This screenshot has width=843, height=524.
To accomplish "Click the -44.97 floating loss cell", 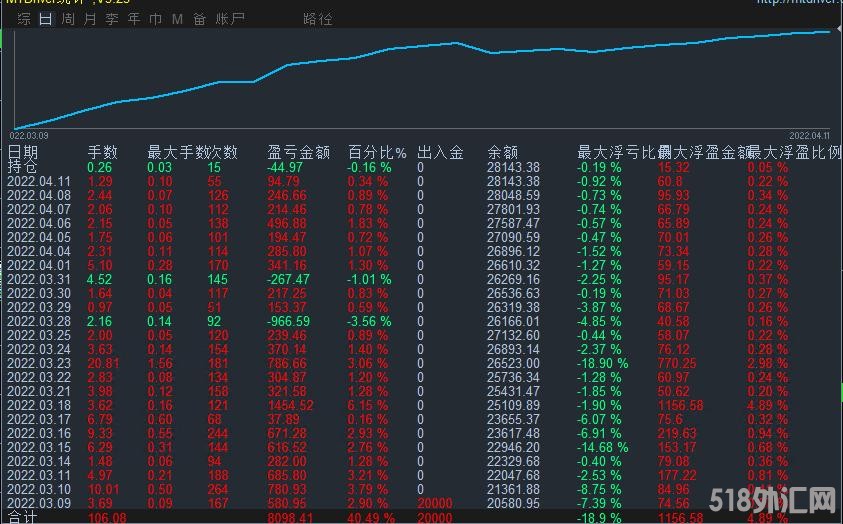I will point(285,167).
